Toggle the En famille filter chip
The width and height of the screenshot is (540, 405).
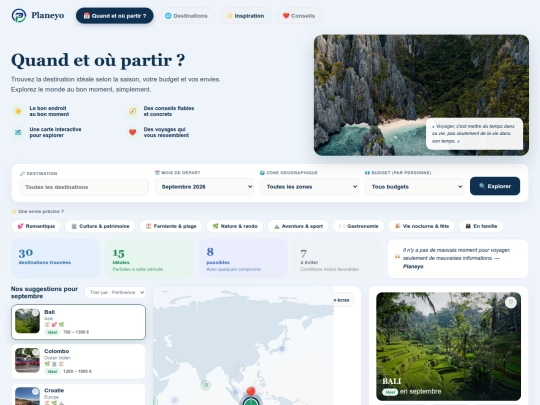[481, 226]
